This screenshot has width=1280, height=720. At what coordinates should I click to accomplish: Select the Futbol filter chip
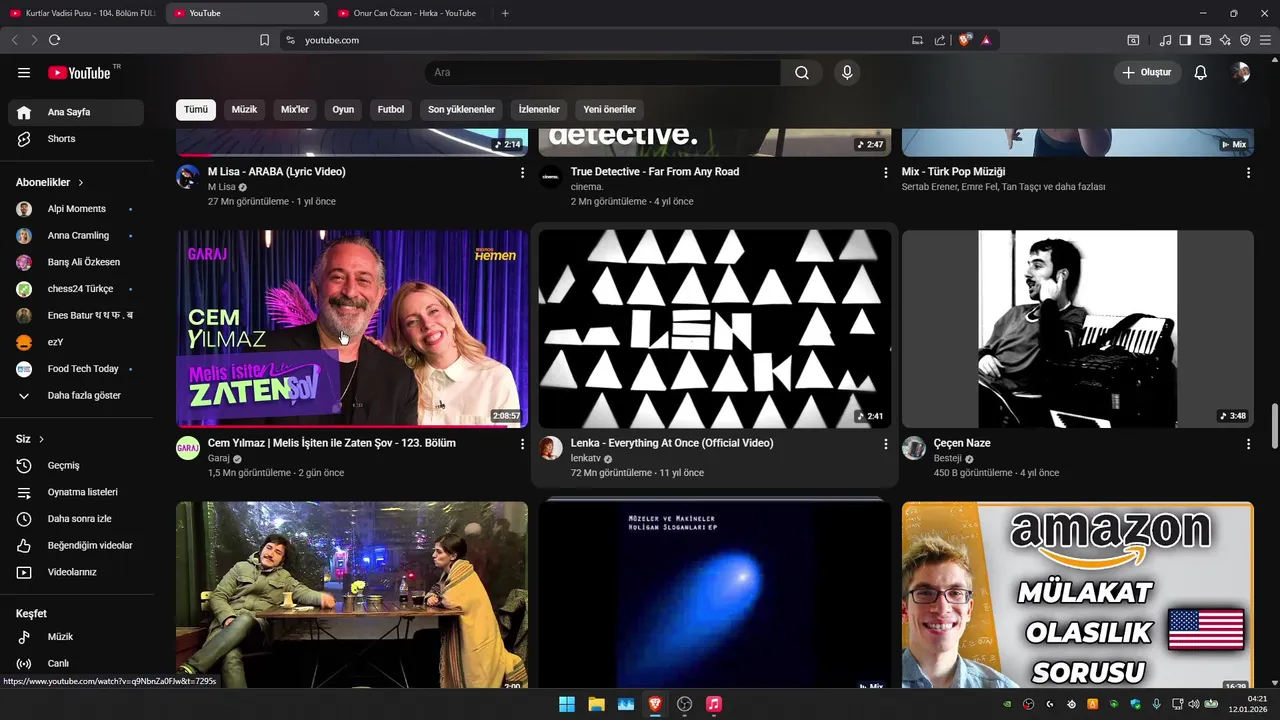pos(391,110)
